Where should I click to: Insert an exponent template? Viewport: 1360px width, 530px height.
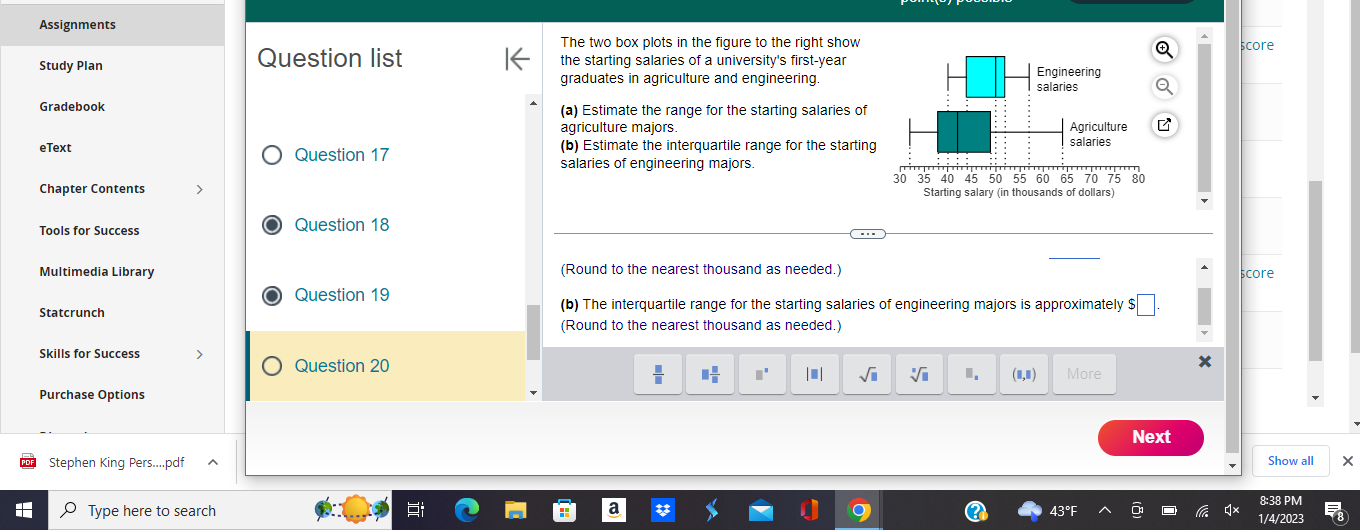coord(763,374)
